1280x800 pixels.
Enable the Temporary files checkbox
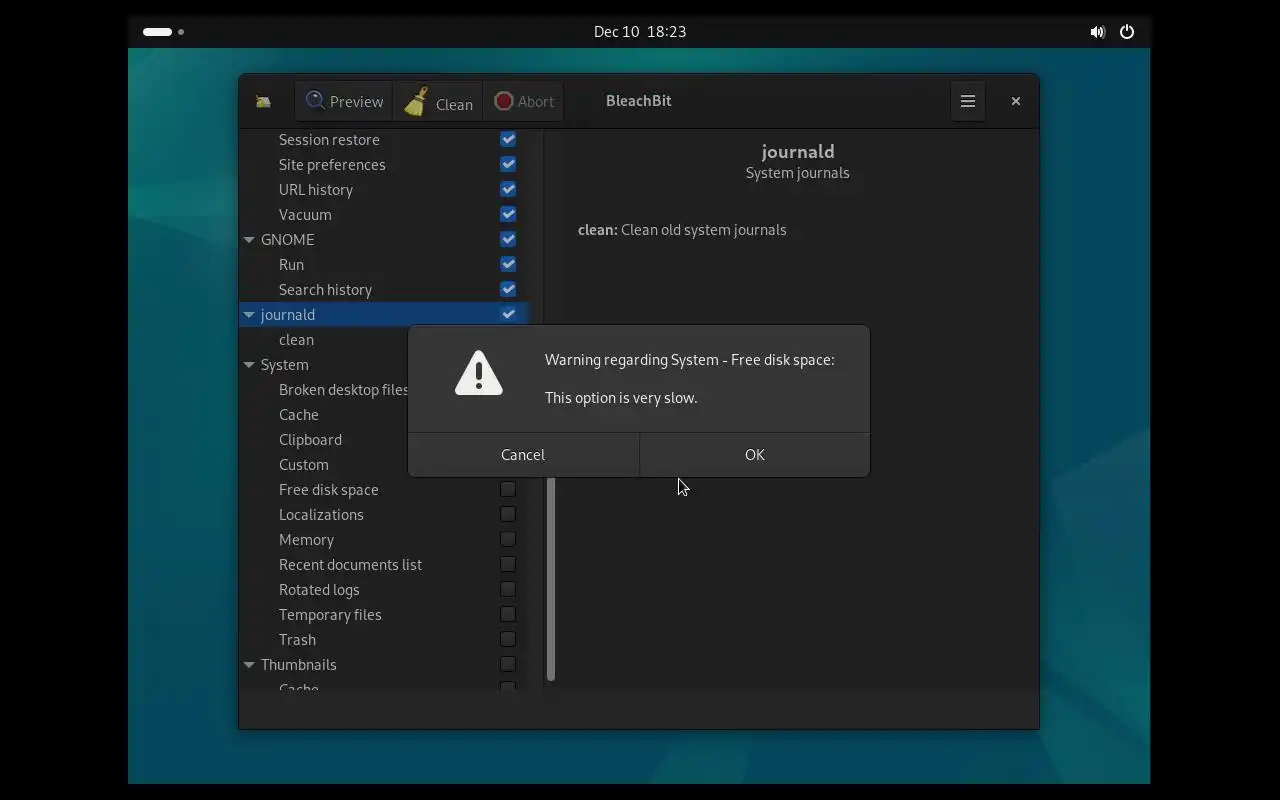point(508,614)
